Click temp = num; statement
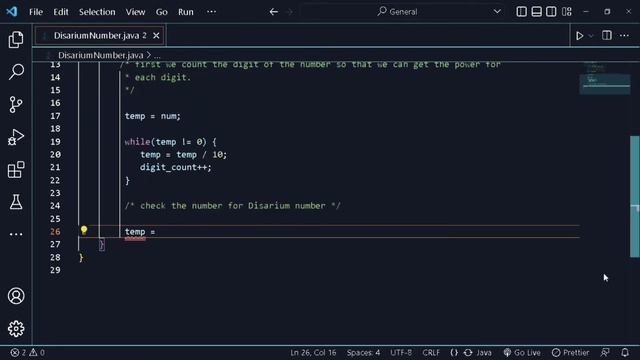 click(x=153, y=116)
